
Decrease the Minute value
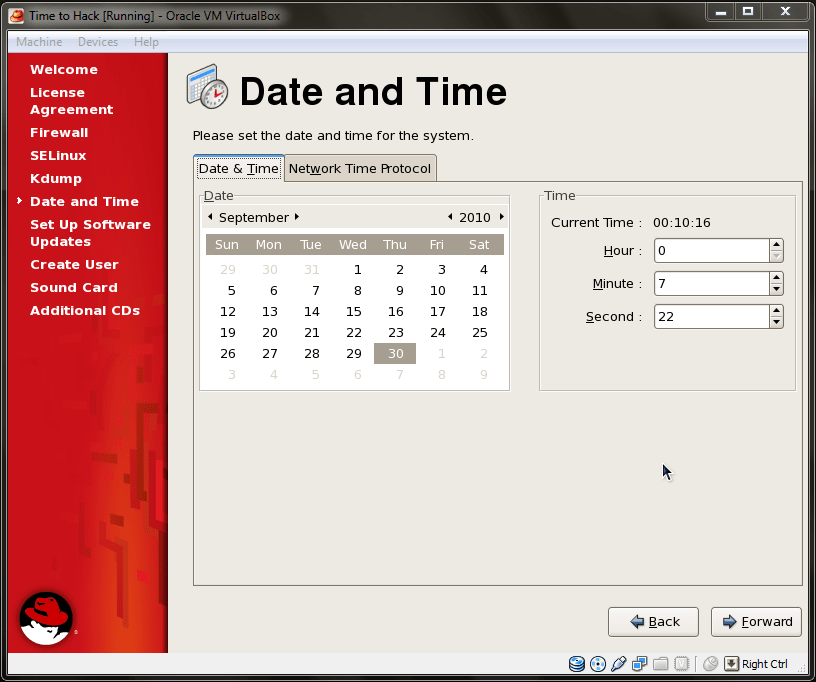click(x=776, y=289)
